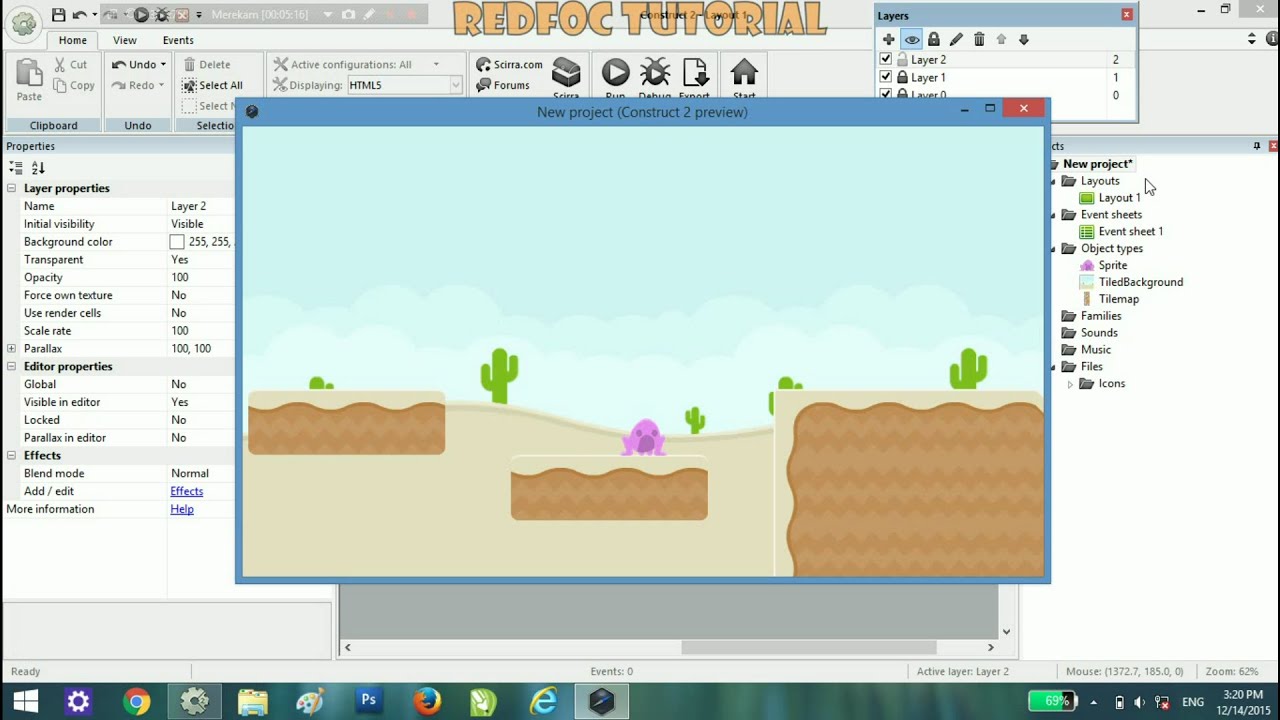Click the Delete trash icon in the ribbon
The image size is (1280, 720).
[x=189, y=64]
